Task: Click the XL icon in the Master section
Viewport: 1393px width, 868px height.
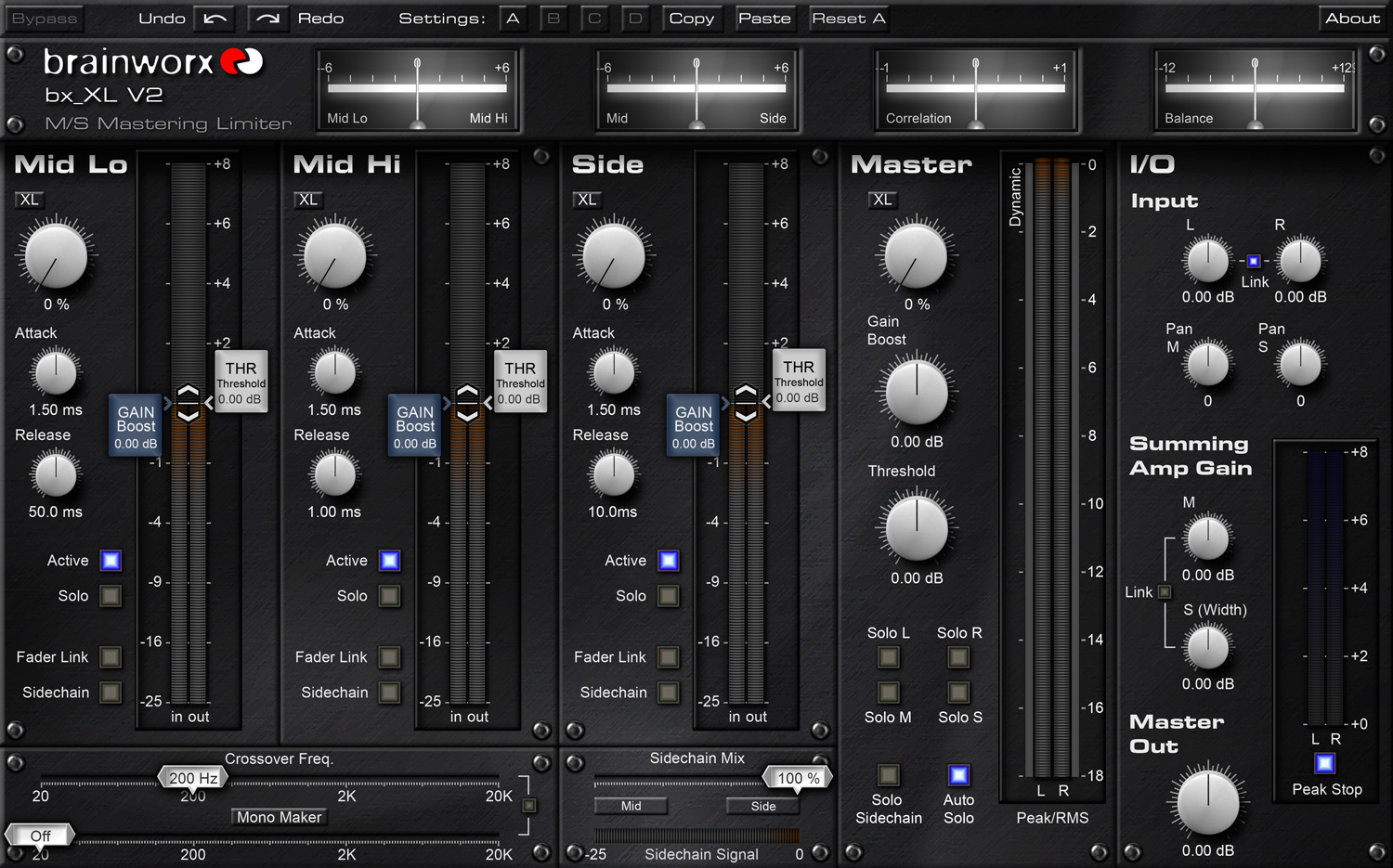Action: click(881, 199)
